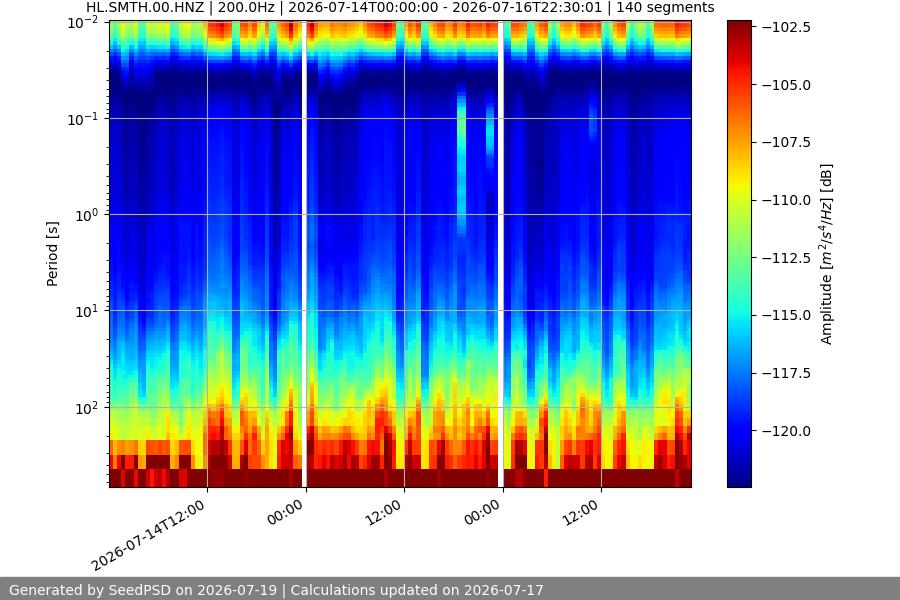This screenshot has height=600, width=900.
Task: Click the -115.0 colorbar tick label
Action: tap(786, 315)
